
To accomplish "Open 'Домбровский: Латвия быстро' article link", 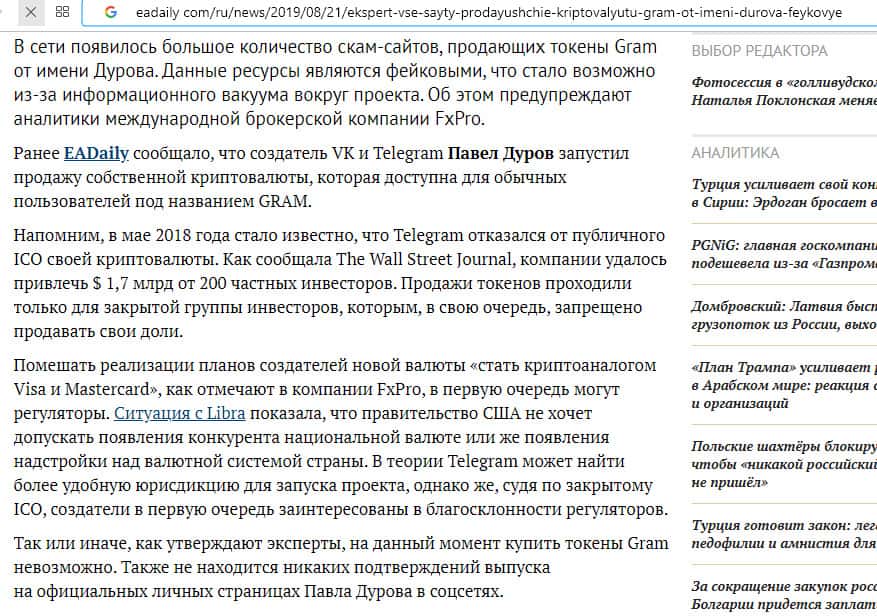I will pos(784,315).
